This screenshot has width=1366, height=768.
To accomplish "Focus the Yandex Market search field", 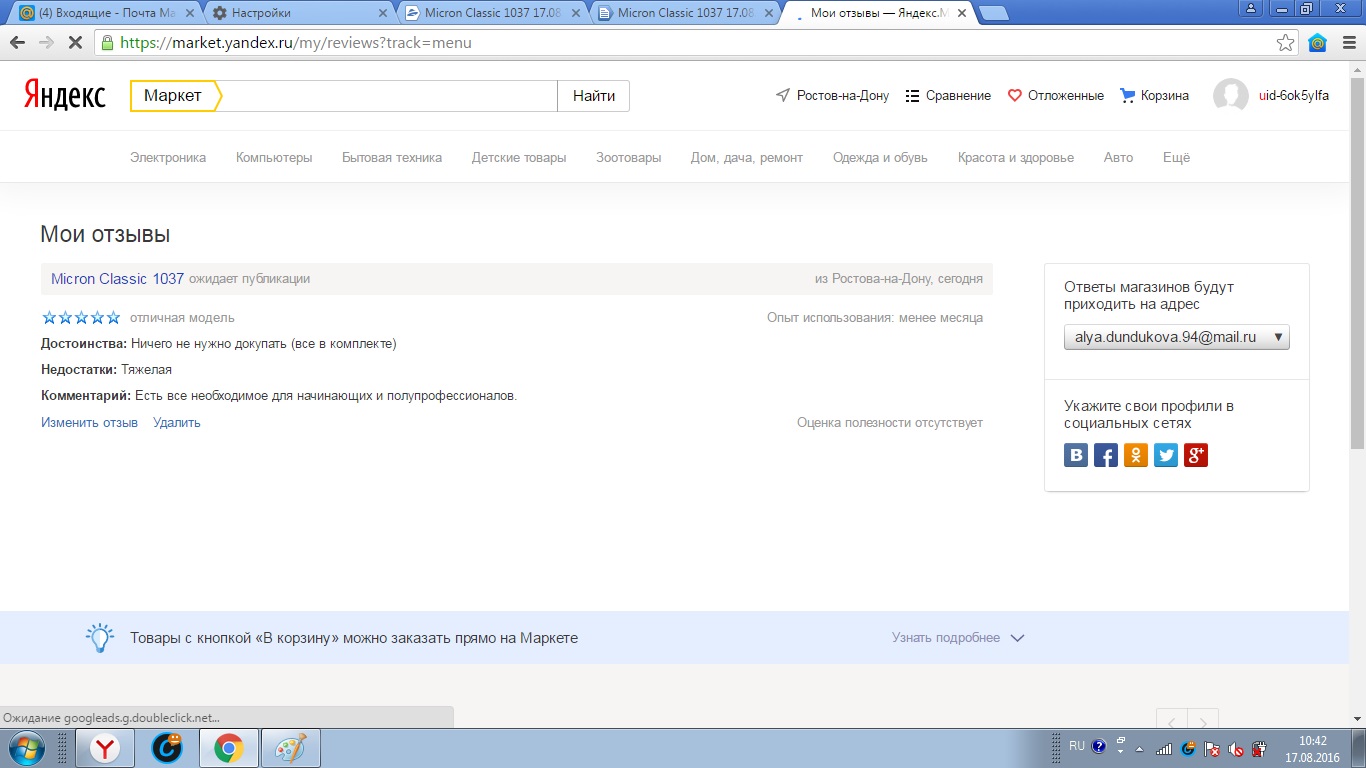I will 389,96.
